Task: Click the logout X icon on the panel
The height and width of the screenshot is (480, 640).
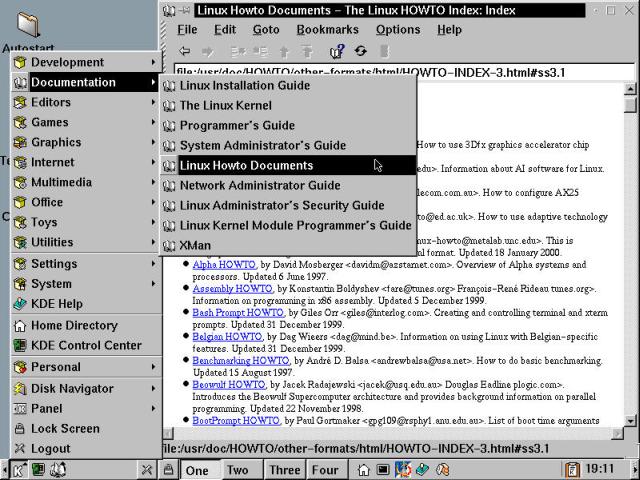Action: (146, 469)
